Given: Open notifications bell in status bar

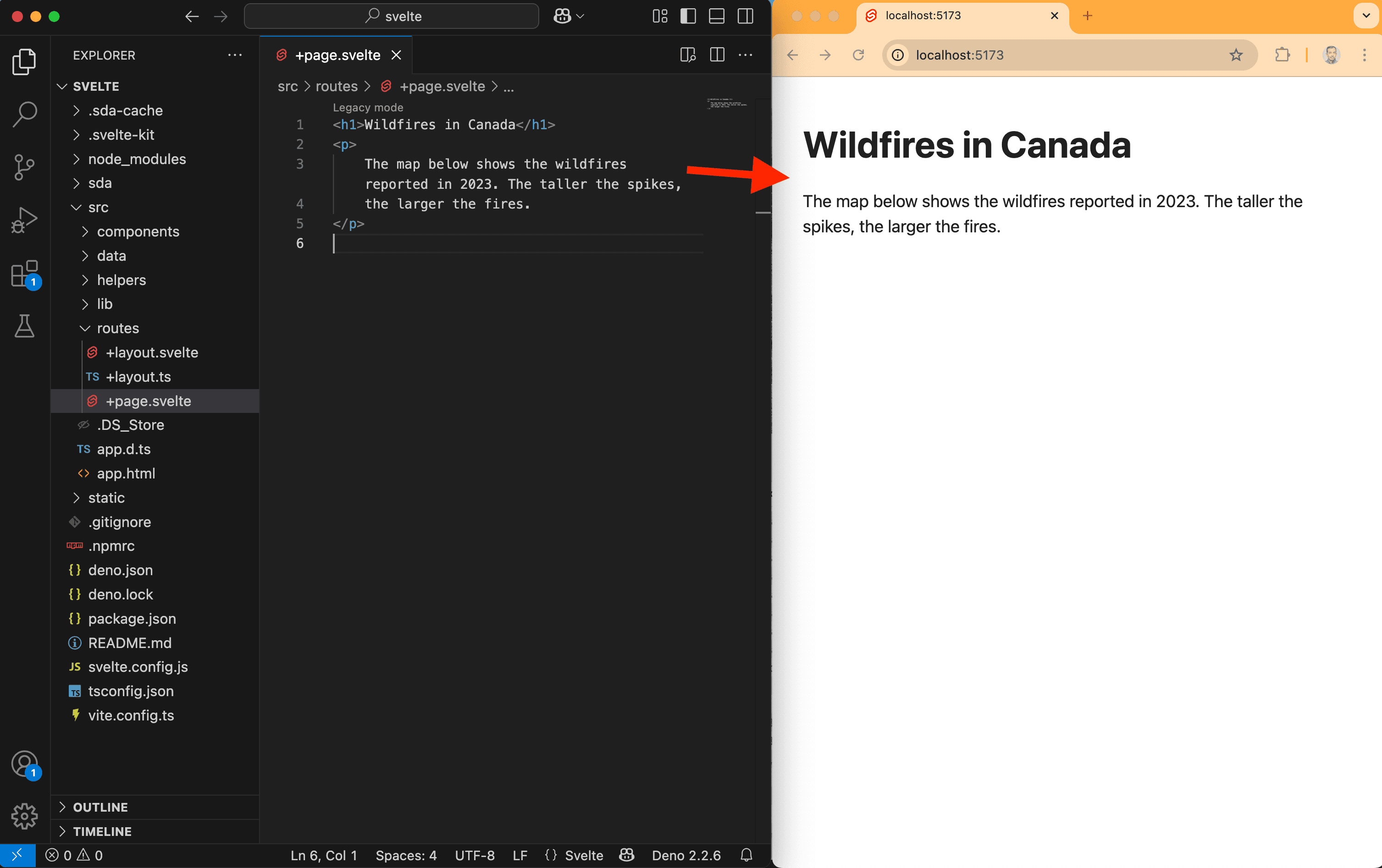Looking at the screenshot, I should (x=746, y=855).
